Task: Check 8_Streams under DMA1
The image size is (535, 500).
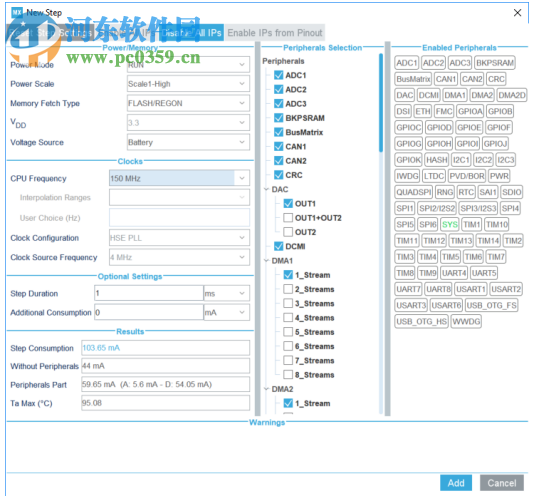Action: point(288,375)
